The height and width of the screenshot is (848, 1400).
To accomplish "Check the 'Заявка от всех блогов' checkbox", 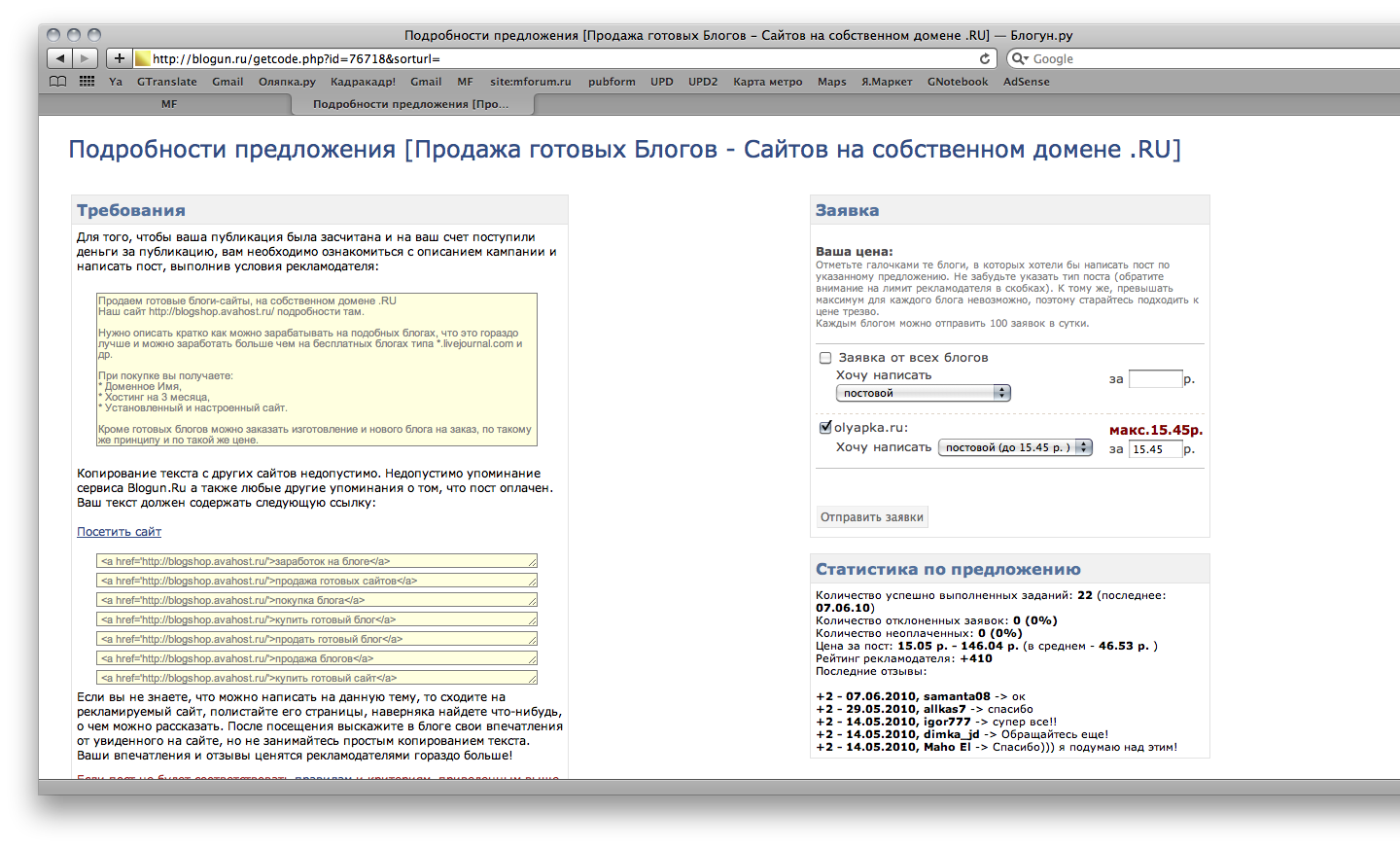I will pos(825,358).
